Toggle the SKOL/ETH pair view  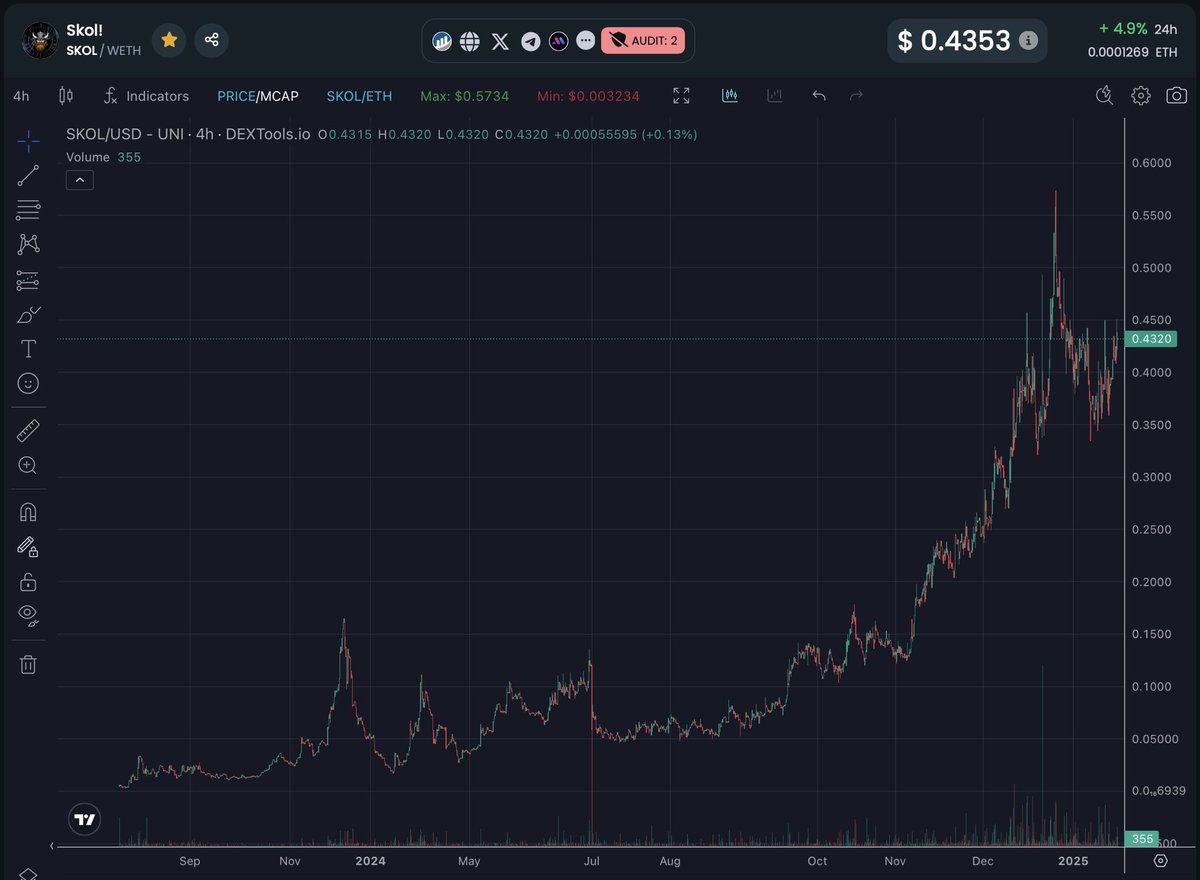point(359,96)
